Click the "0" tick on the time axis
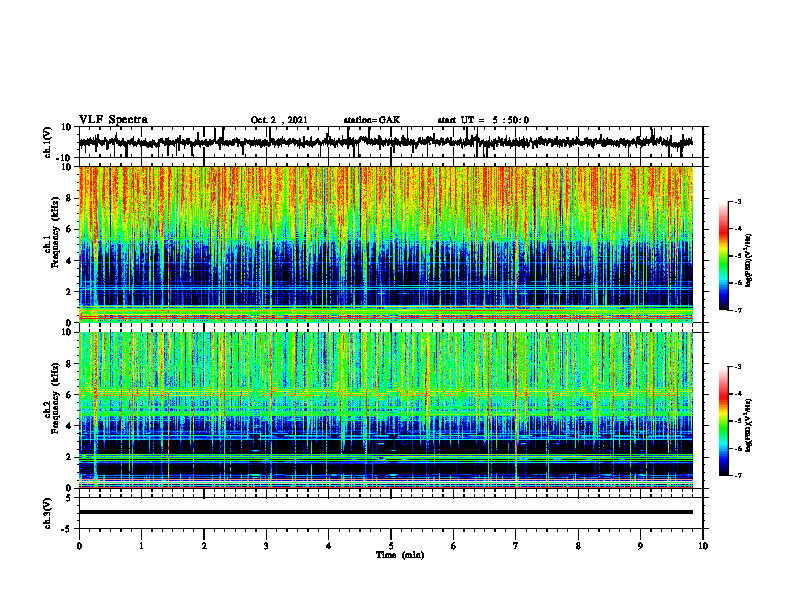This screenshot has width=792, height=612. pyautogui.click(x=79, y=546)
